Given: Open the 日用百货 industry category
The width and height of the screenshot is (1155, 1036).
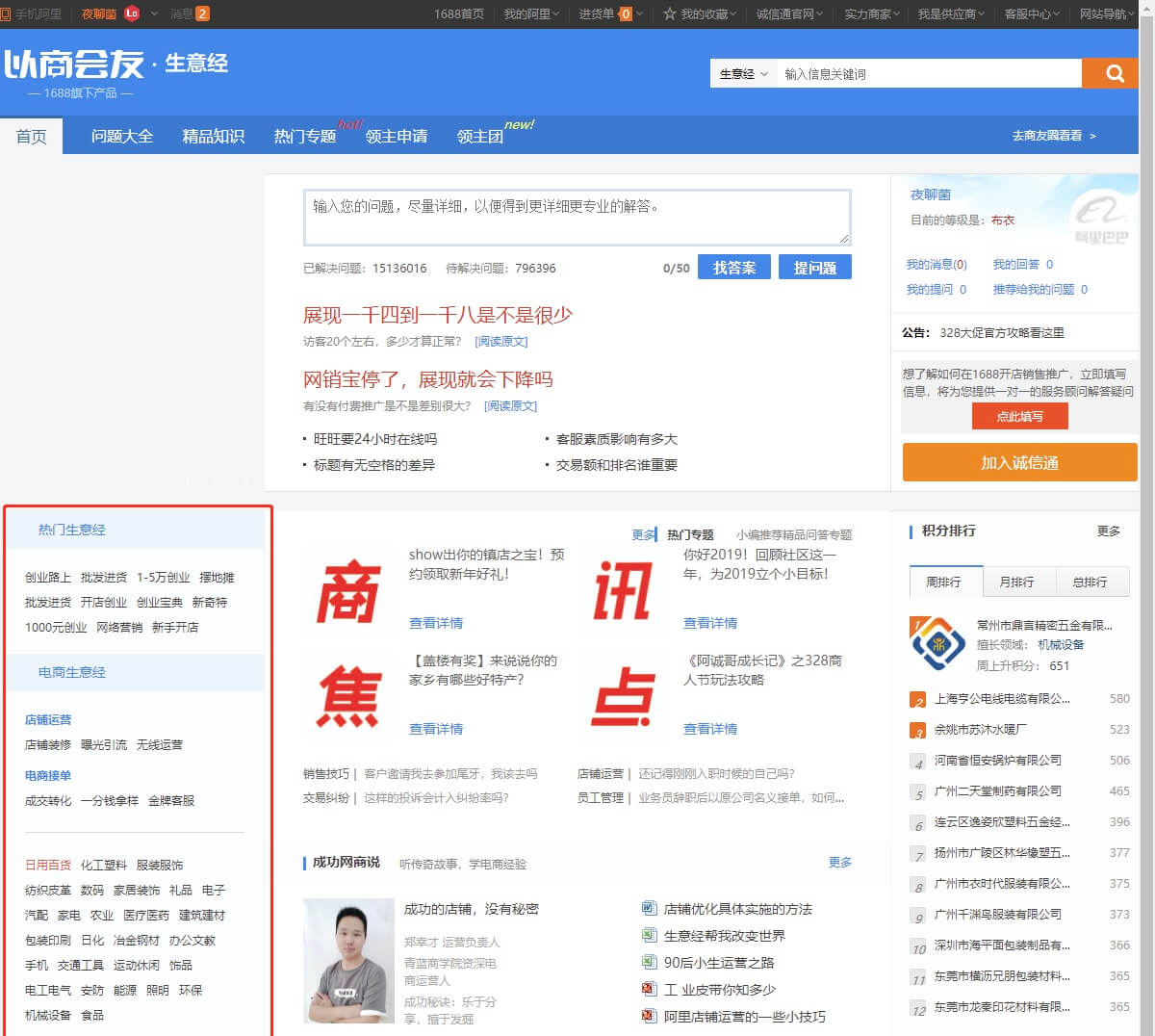Looking at the screenshot, I should pyautogui.click(x=48, y=865).
